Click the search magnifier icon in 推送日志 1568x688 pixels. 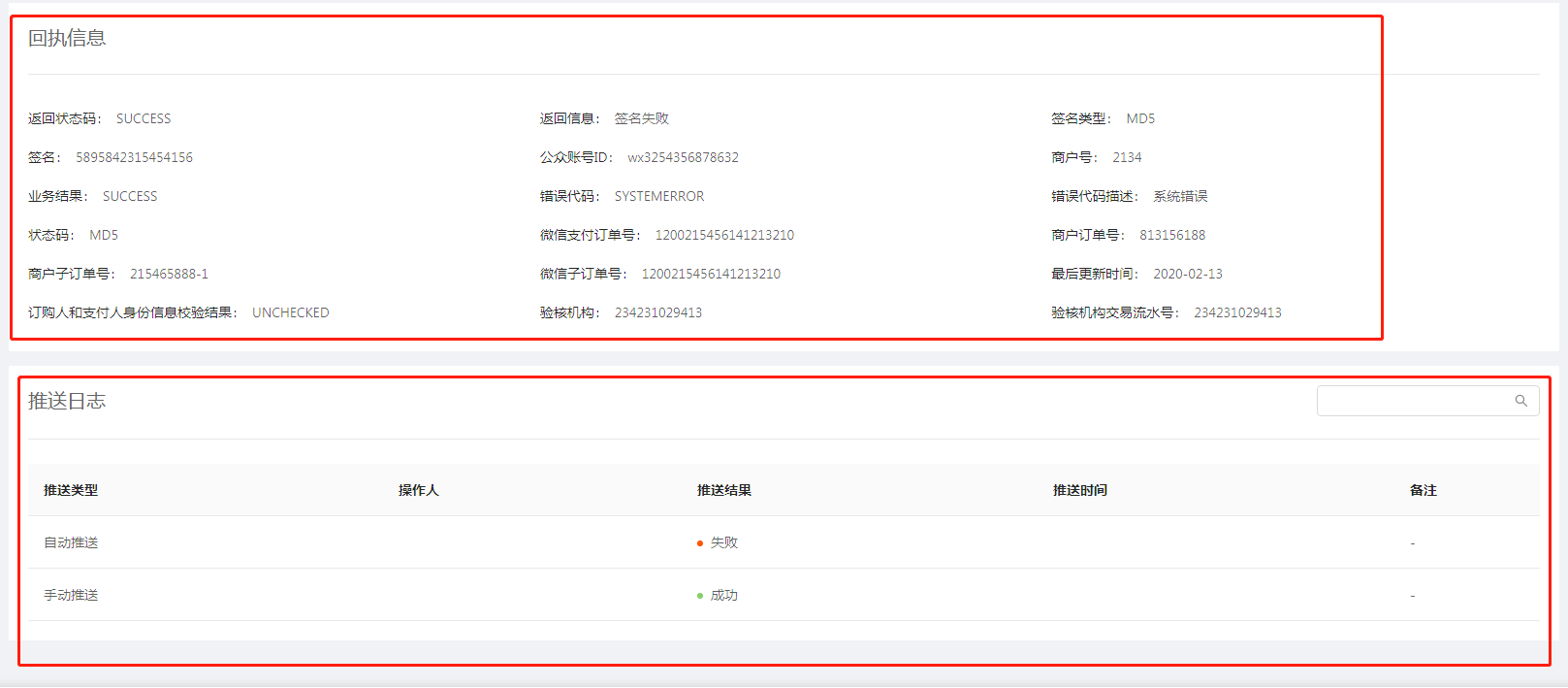[1520, 401]
